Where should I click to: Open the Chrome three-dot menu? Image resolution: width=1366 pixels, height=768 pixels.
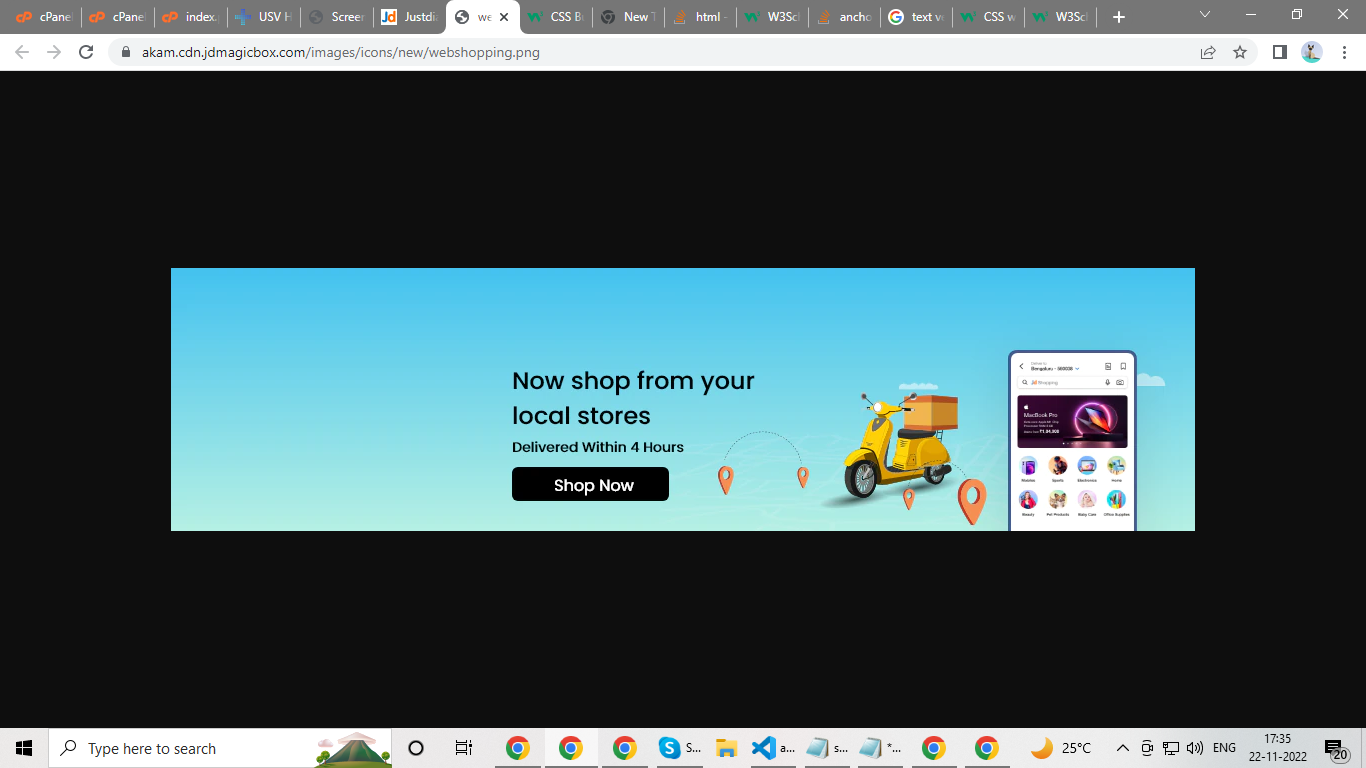[x=1343, y=52]
